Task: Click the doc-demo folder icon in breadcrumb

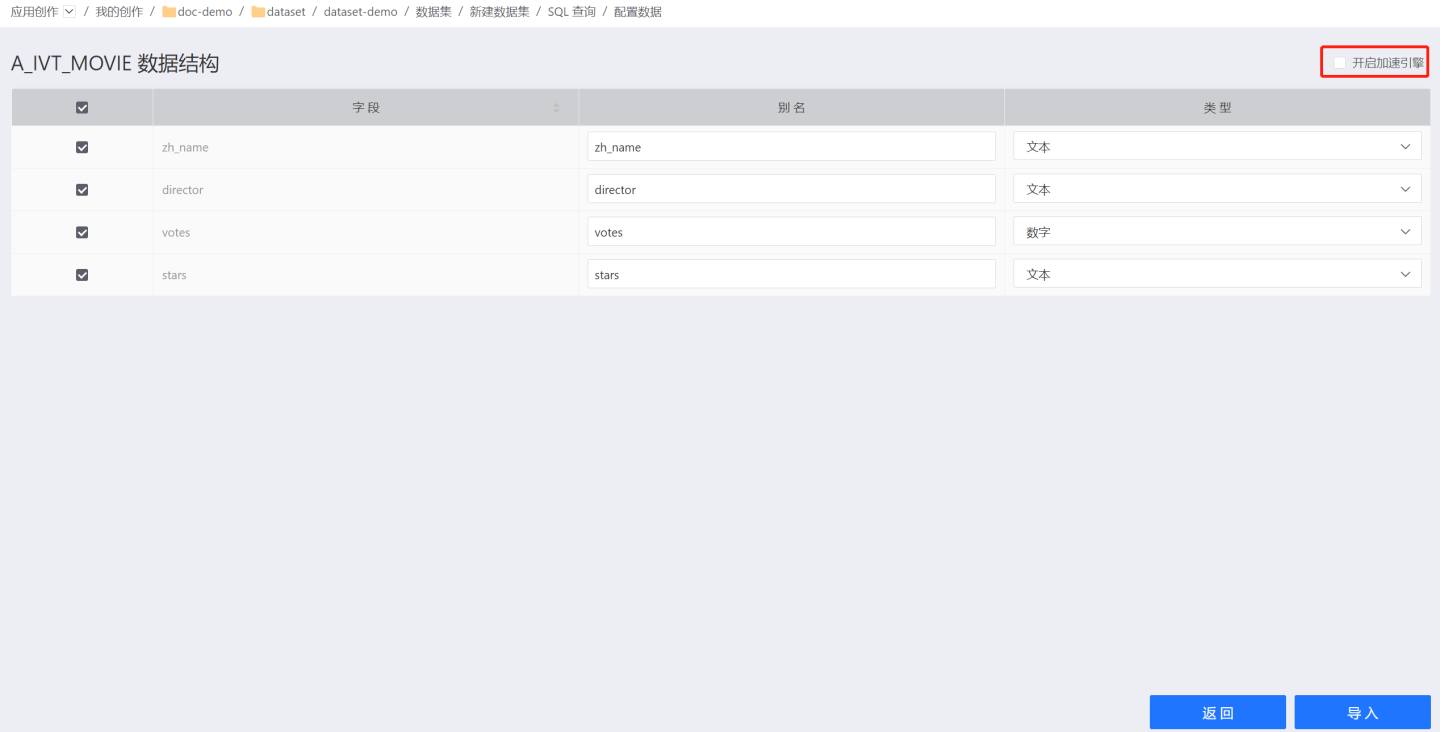Action: (x=169, y=12)
